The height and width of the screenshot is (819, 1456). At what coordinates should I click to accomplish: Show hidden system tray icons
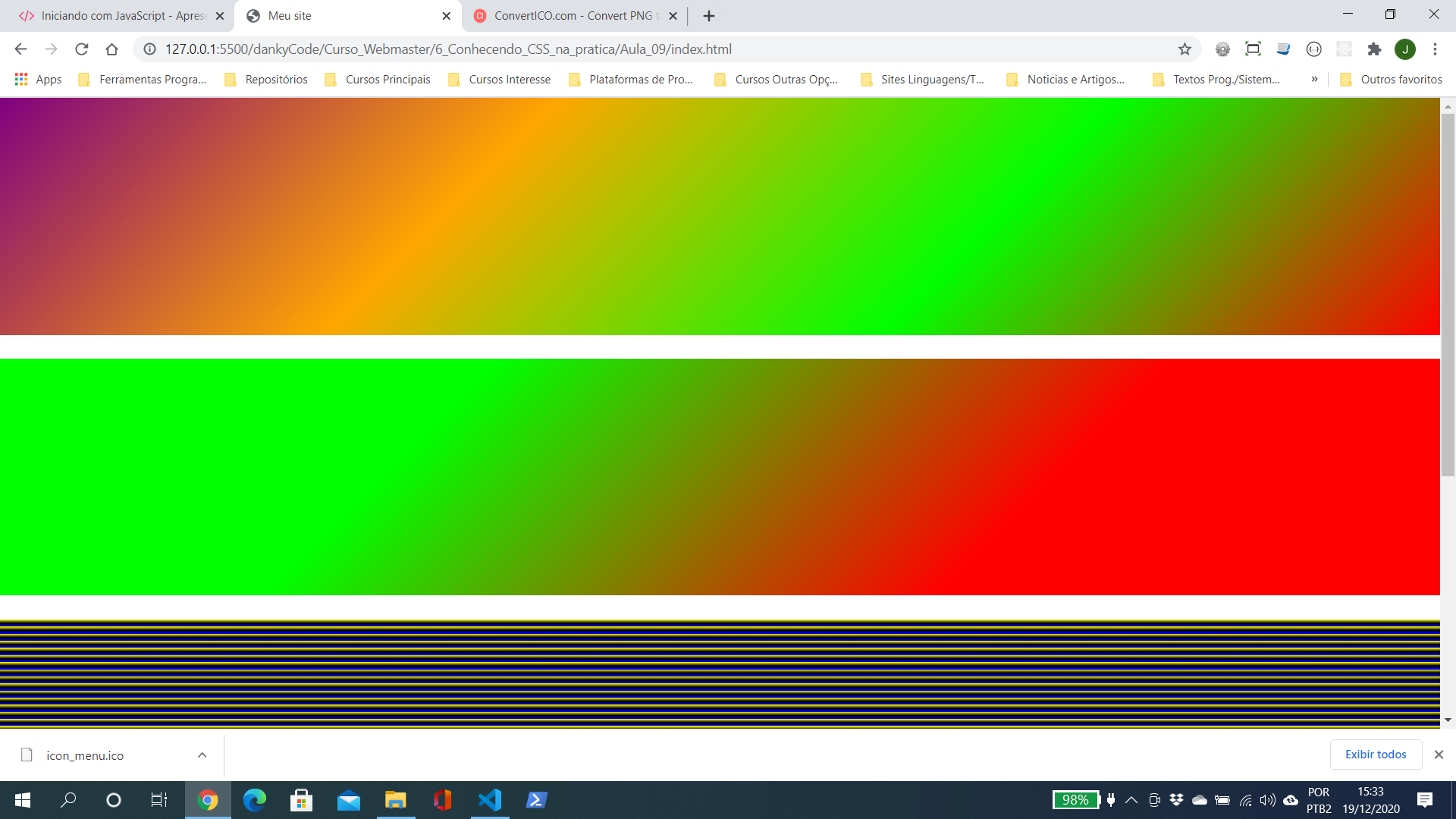click(1131, 800)
